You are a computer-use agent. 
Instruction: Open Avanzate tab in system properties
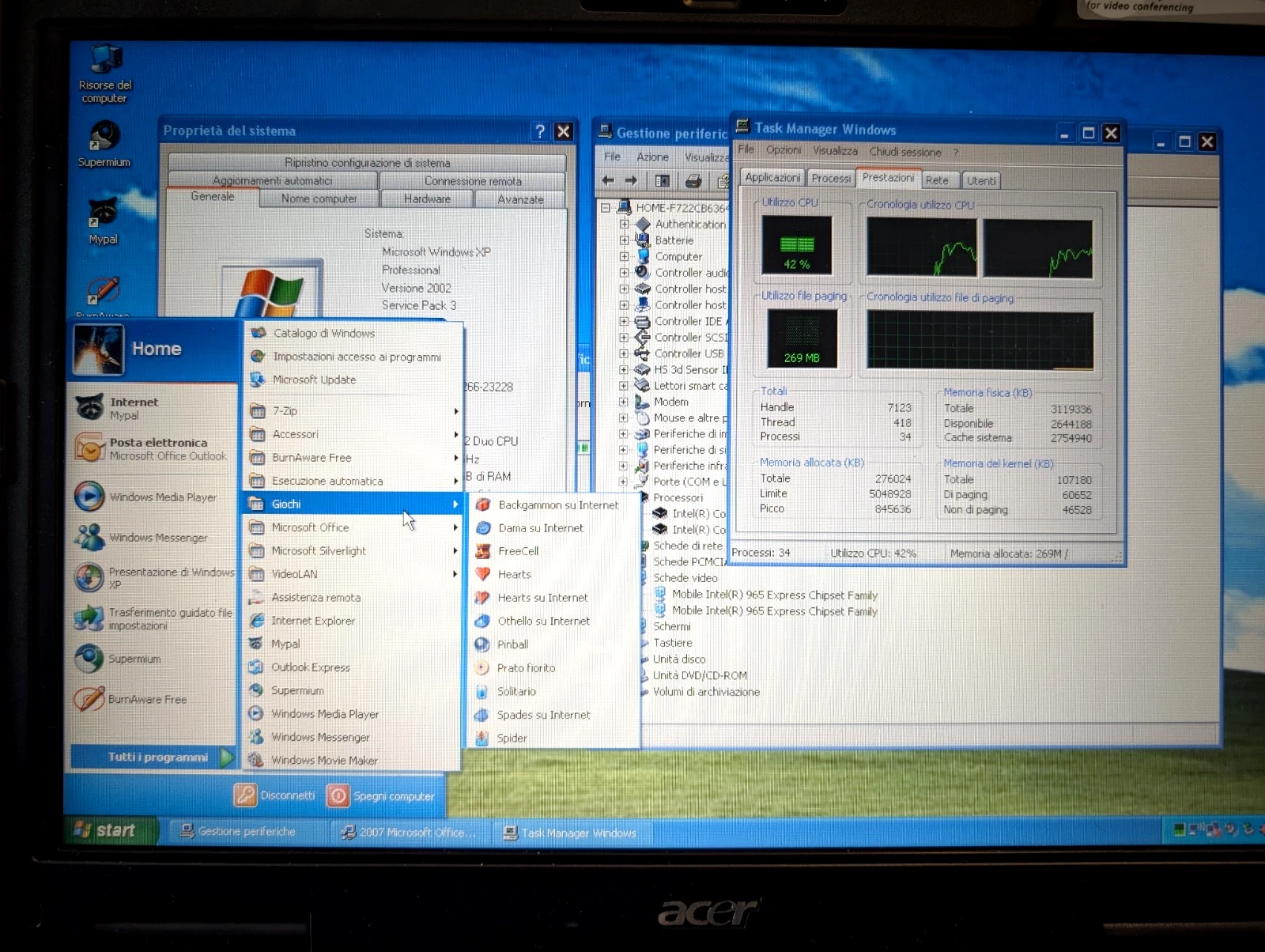point(520,200)
